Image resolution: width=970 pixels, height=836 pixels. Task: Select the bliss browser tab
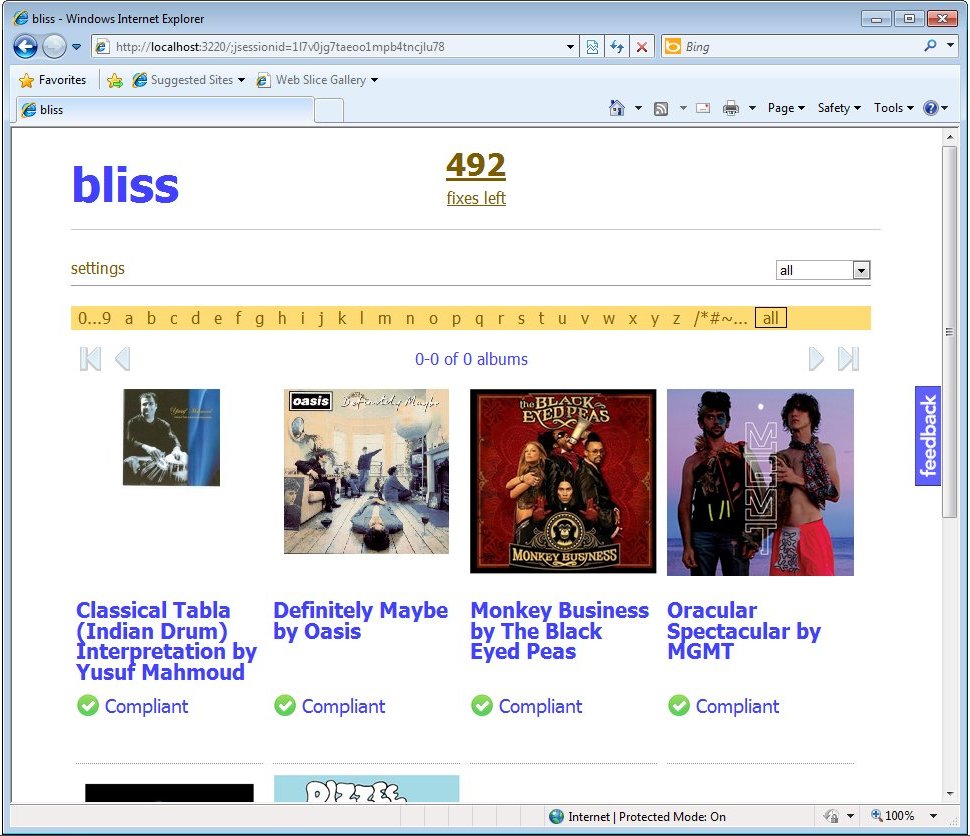pos(165,110)
